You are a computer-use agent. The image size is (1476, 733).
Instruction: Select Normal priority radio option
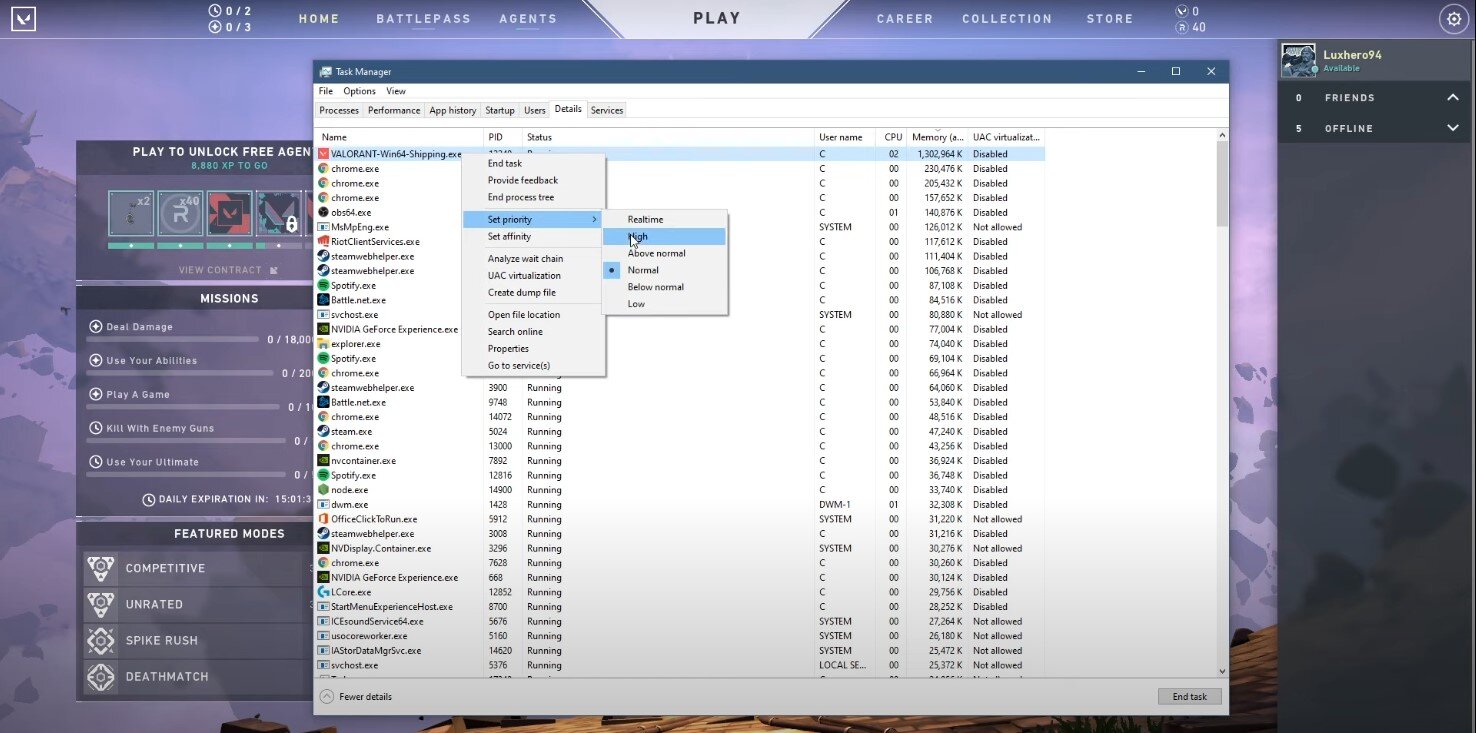coord(643,270)
